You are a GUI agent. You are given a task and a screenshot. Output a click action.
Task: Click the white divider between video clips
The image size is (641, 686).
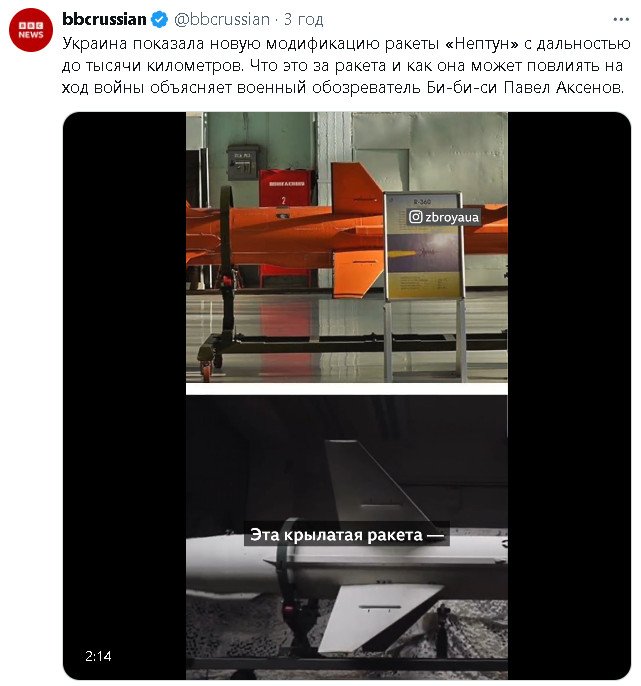347,389
